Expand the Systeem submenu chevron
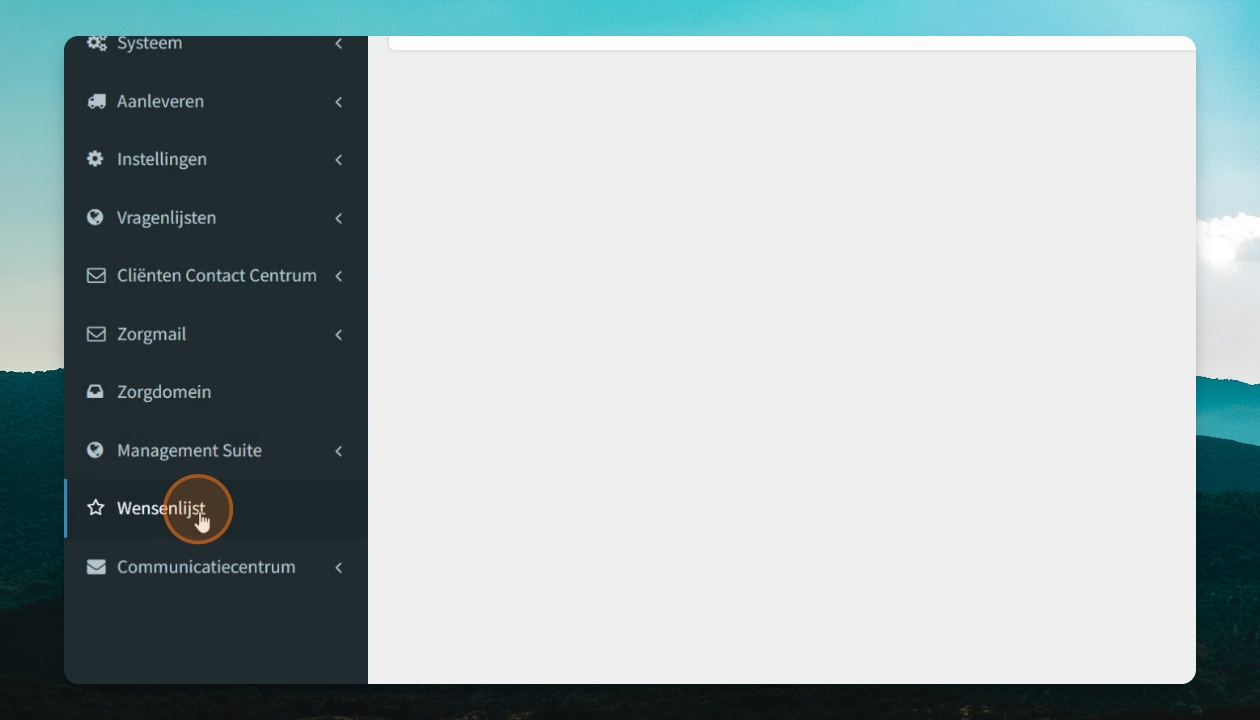 pos(339,43)
